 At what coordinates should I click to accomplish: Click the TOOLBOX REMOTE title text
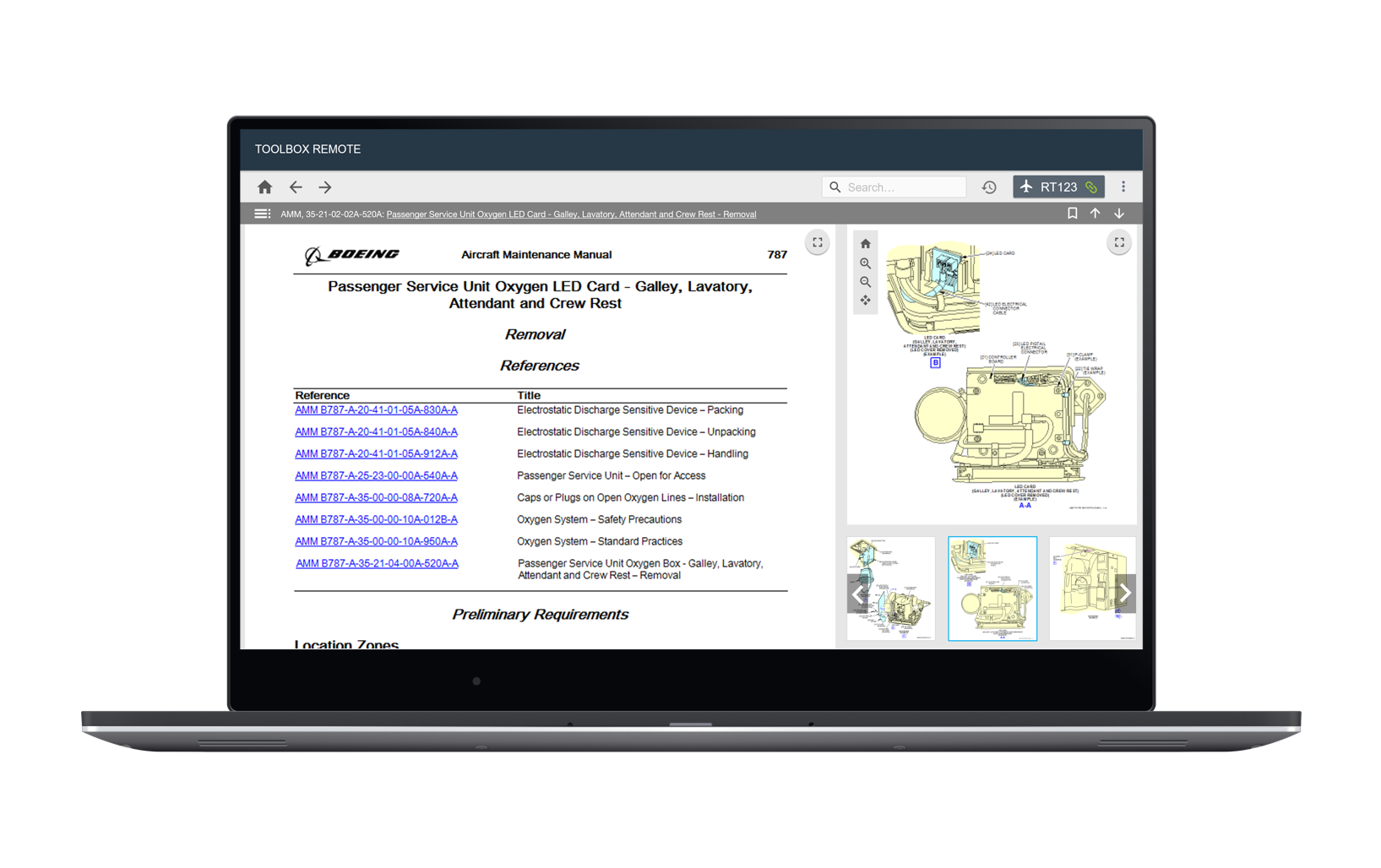[307, 149]
